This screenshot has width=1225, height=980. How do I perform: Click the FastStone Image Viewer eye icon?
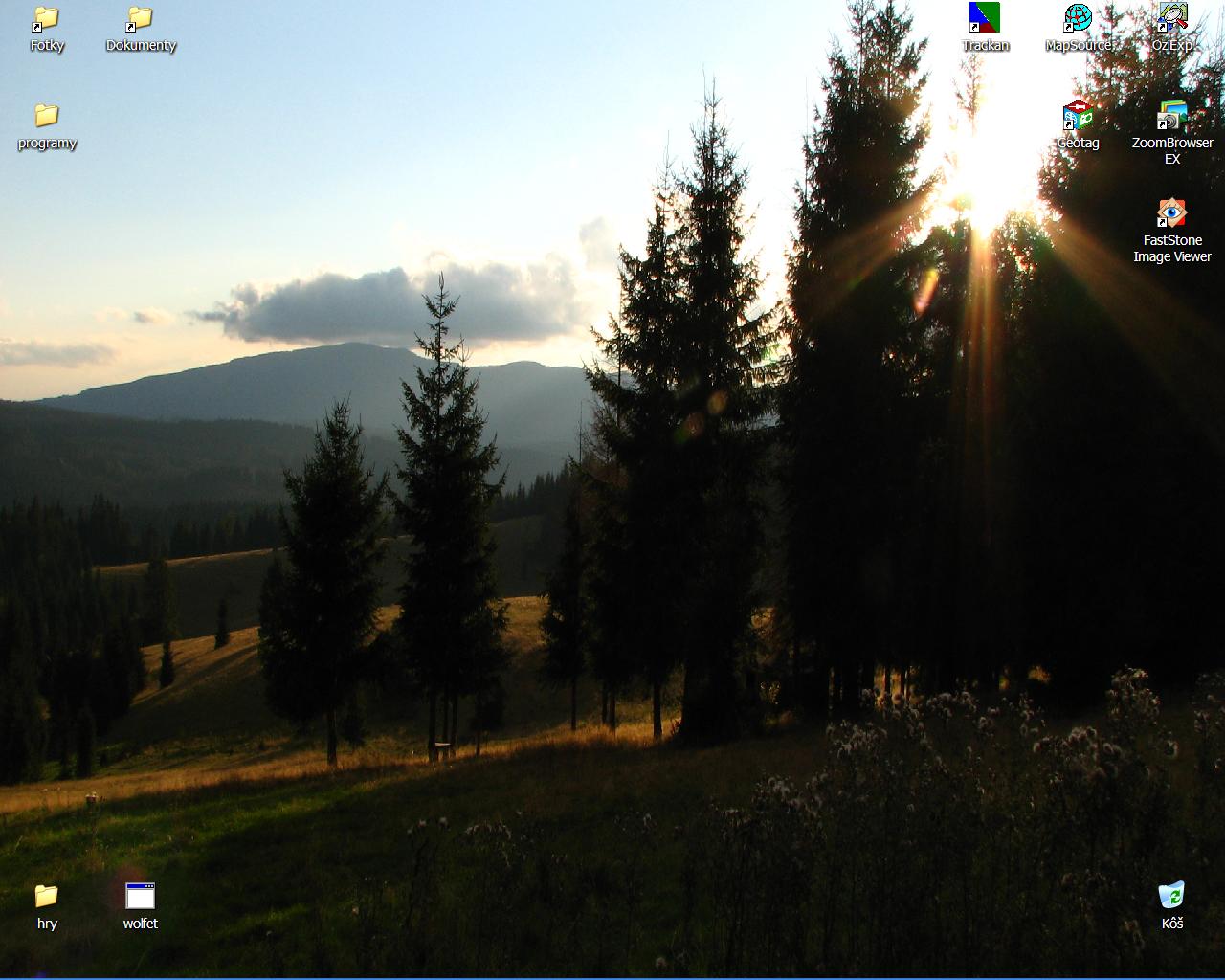pyautogui.click(x=1171, y=213)
